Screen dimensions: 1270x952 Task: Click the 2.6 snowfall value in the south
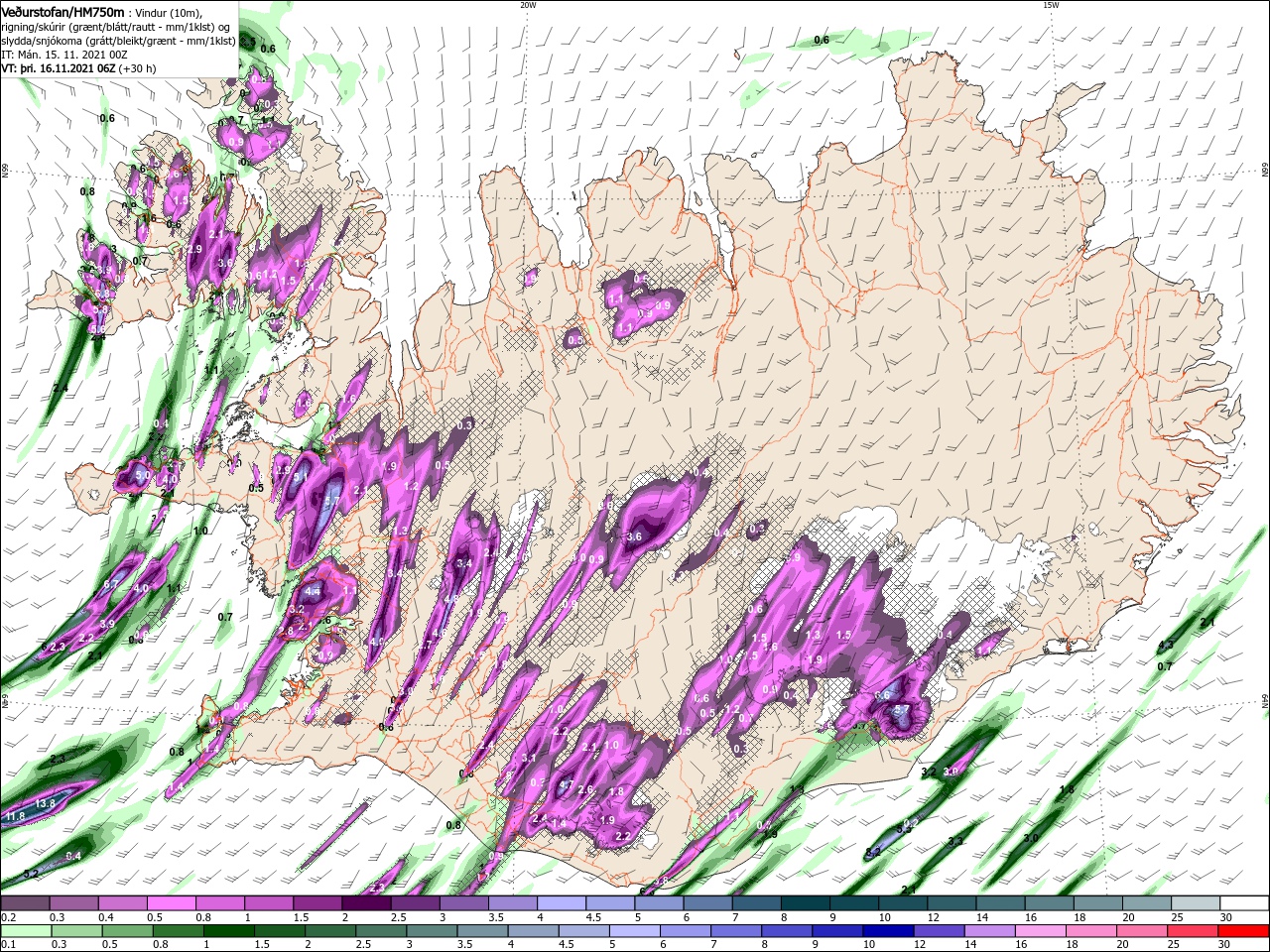tap(585, 790)
